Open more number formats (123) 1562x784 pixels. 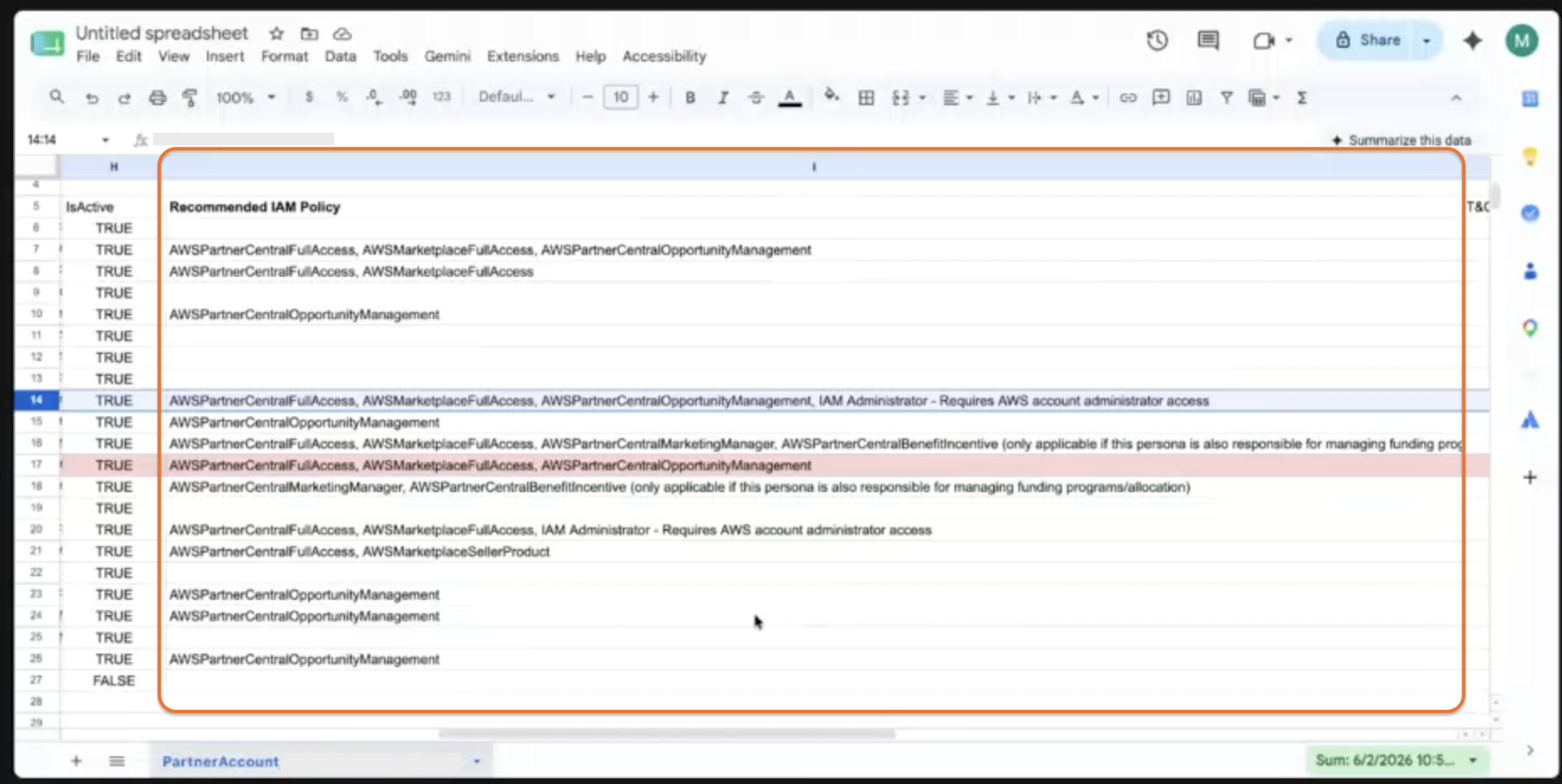click(442, 98)
